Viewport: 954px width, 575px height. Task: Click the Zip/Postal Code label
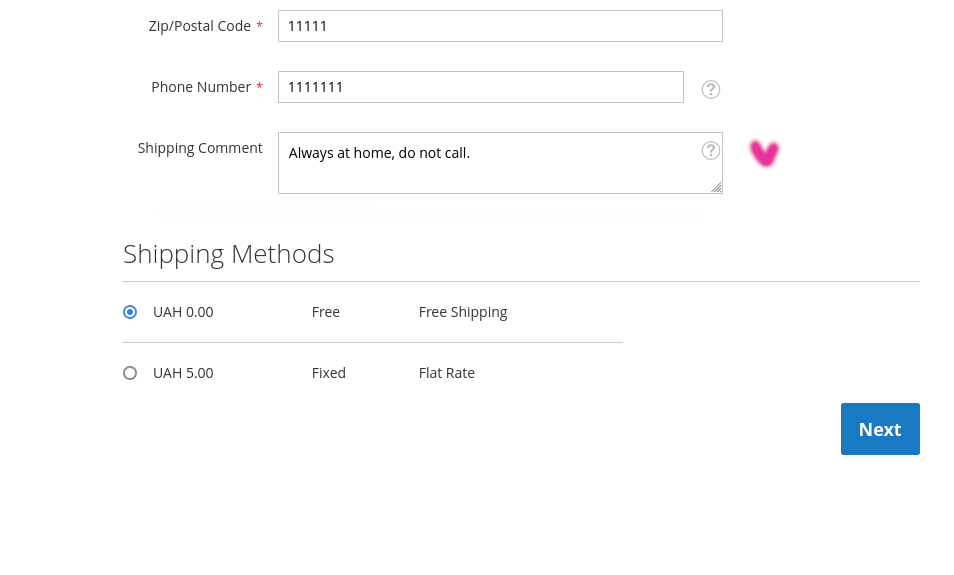199,26
